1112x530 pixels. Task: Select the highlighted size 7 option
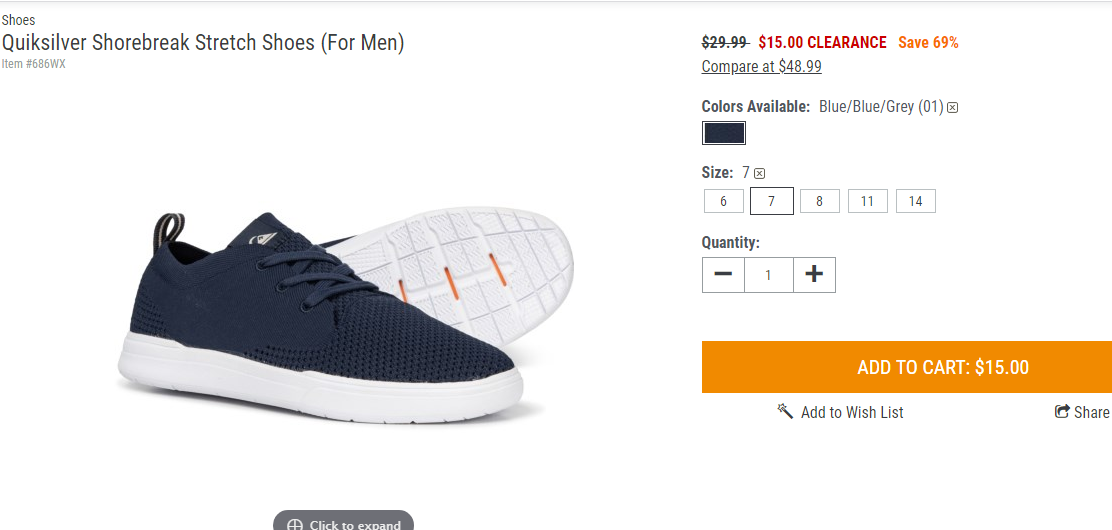[772, 201]
